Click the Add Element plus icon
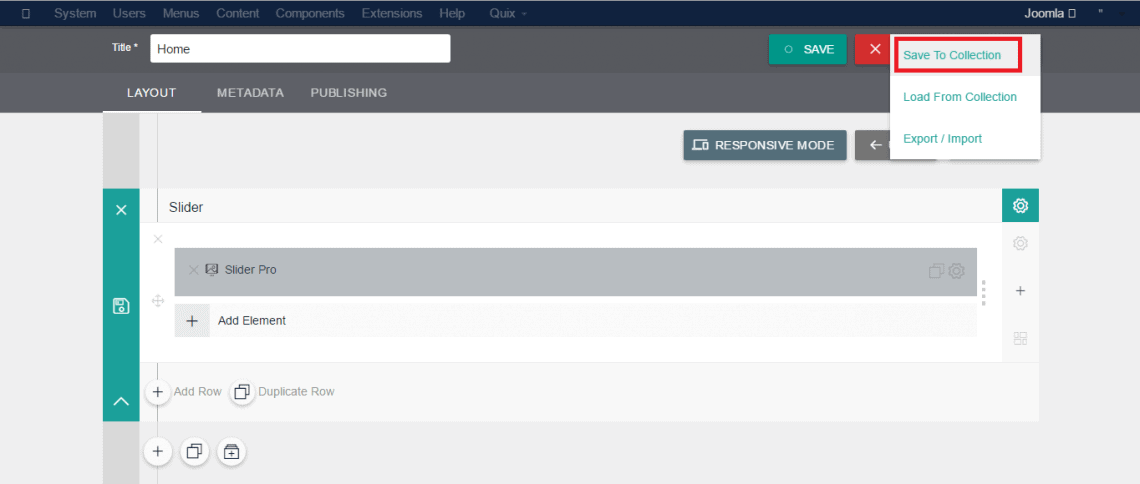 pyautogui.click(x=192, y=321)
